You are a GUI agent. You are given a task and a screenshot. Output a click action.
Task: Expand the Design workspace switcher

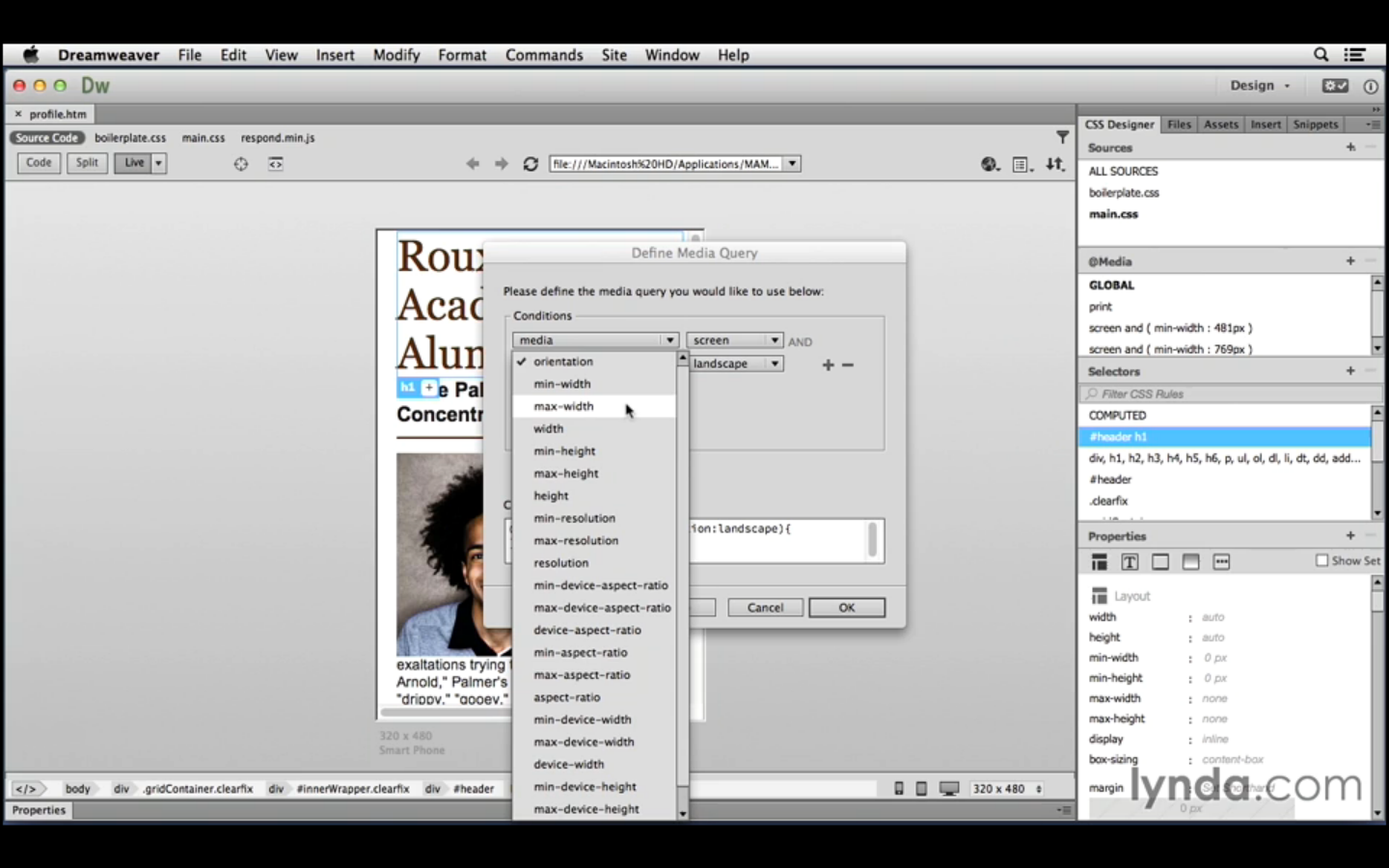[x=1259, y=86]
